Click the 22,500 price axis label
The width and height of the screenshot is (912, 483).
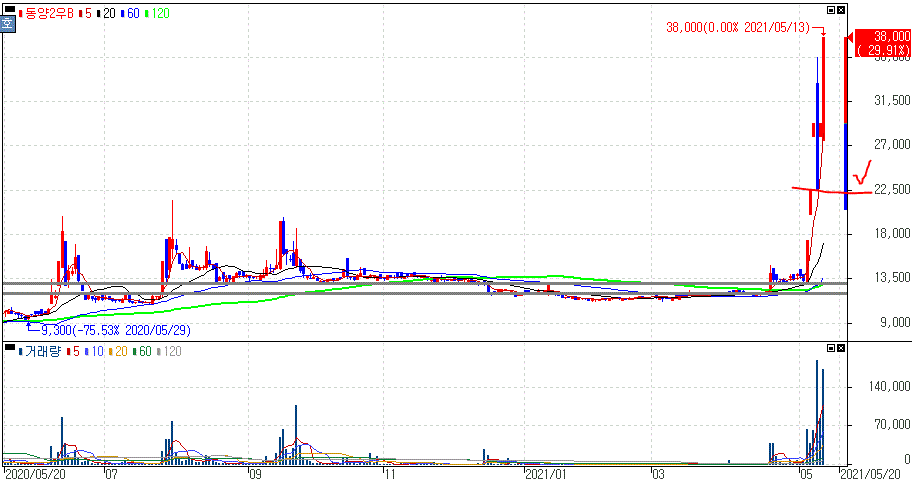(x=892, y=189)
